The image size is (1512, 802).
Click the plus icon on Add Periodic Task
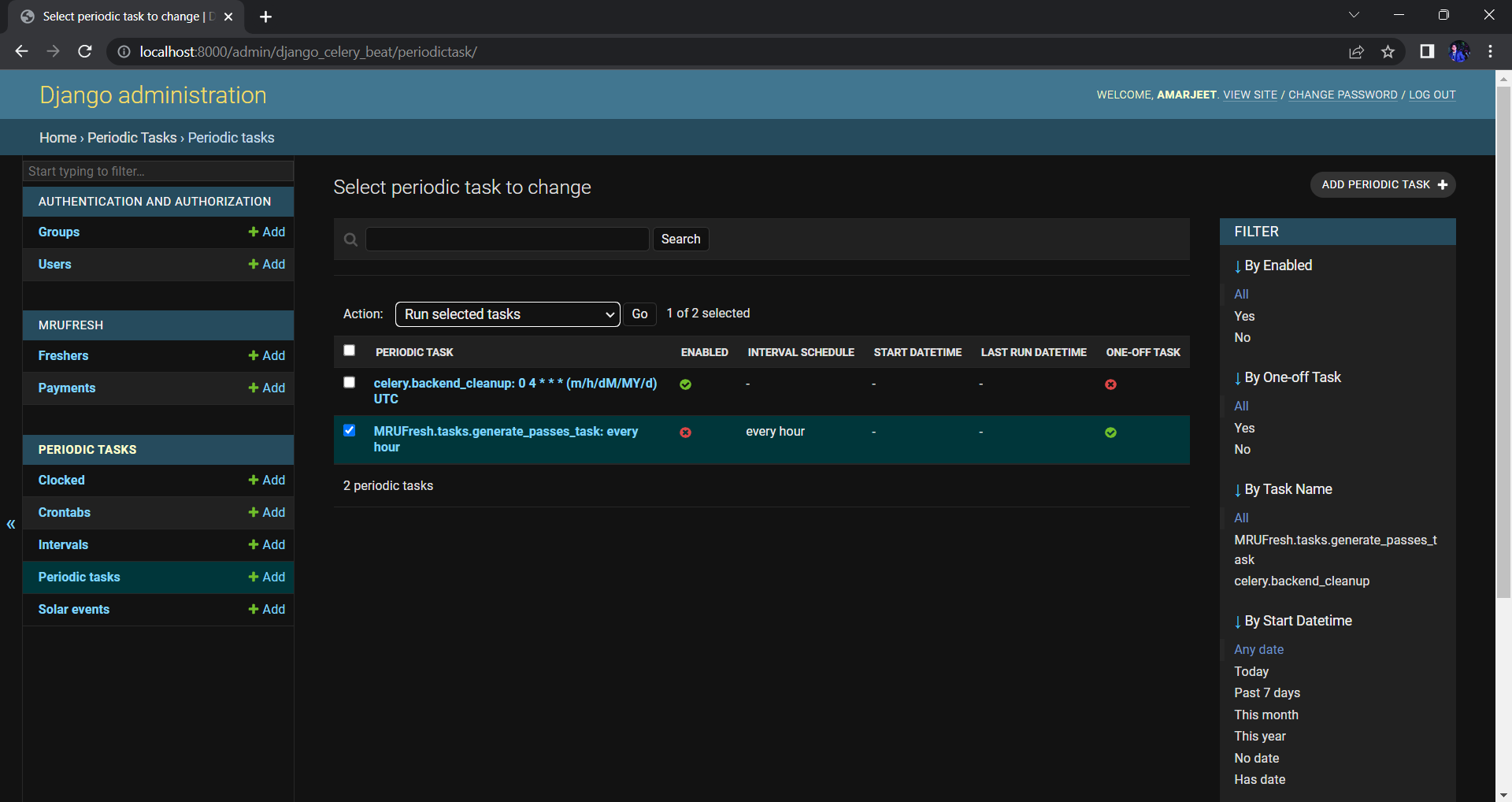tap(1443, 185)
